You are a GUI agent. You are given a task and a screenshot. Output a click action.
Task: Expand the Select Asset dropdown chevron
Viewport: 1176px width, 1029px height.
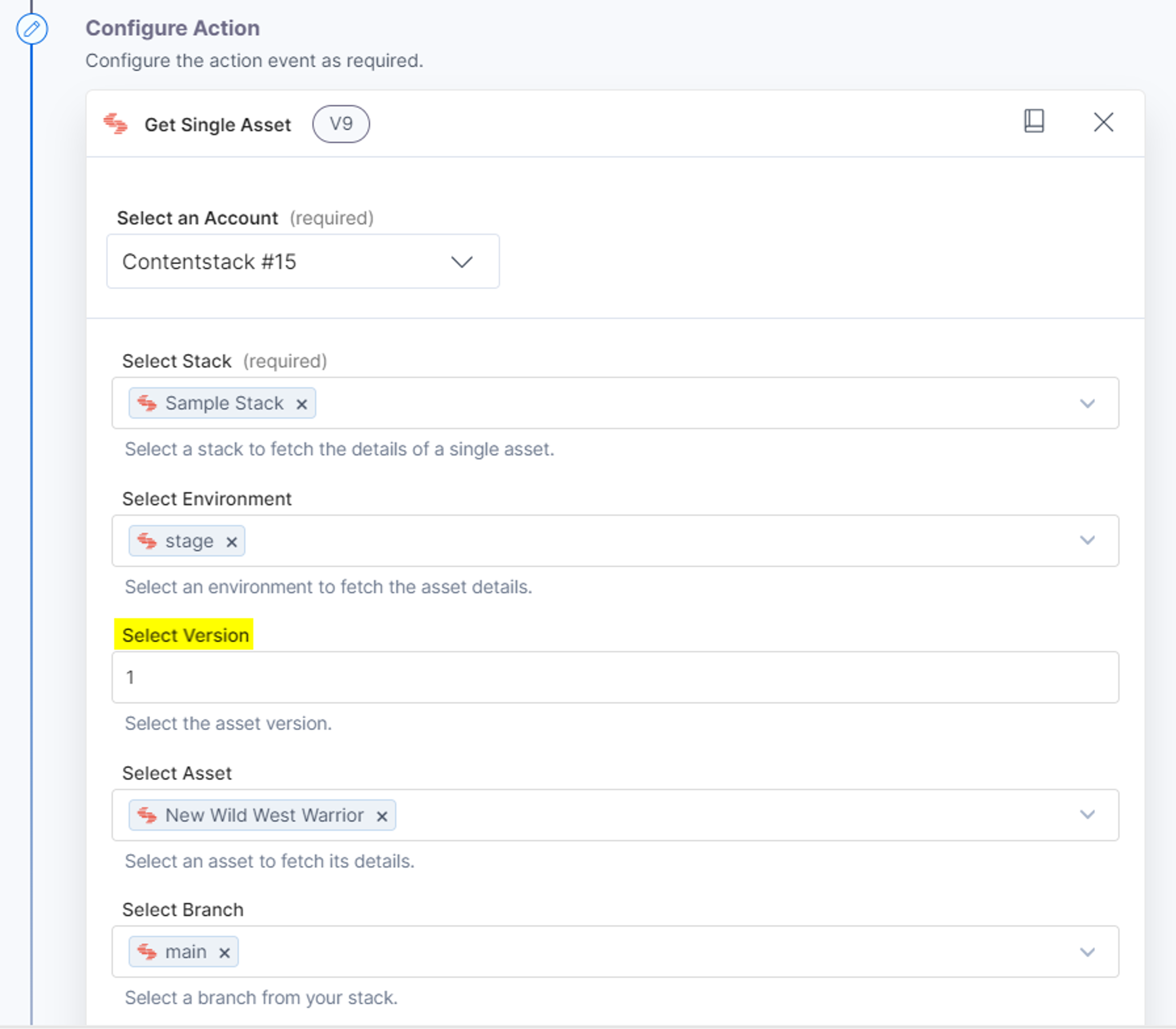click(1087, 815)
